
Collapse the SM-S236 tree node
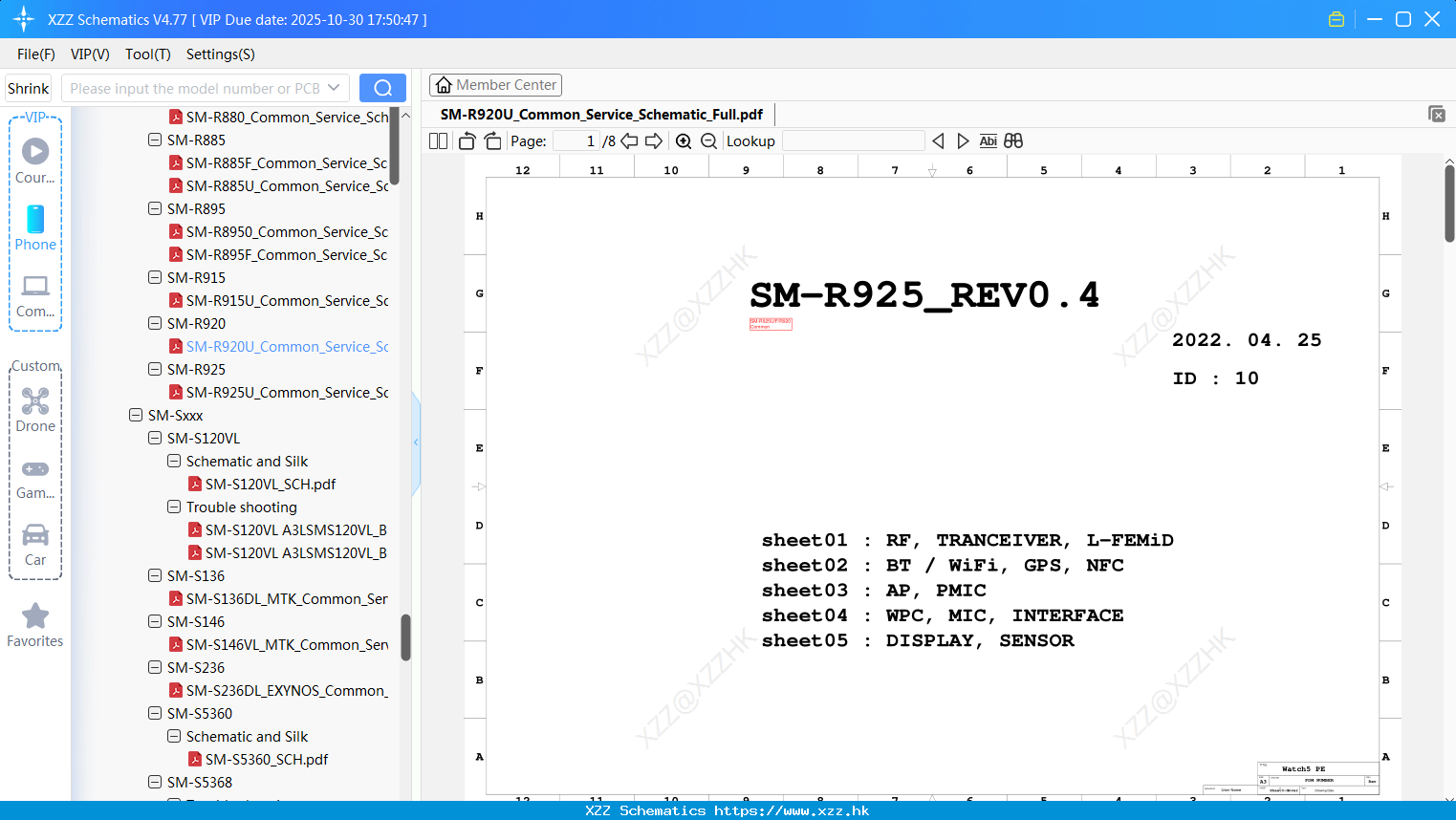(x=155, y=668)
